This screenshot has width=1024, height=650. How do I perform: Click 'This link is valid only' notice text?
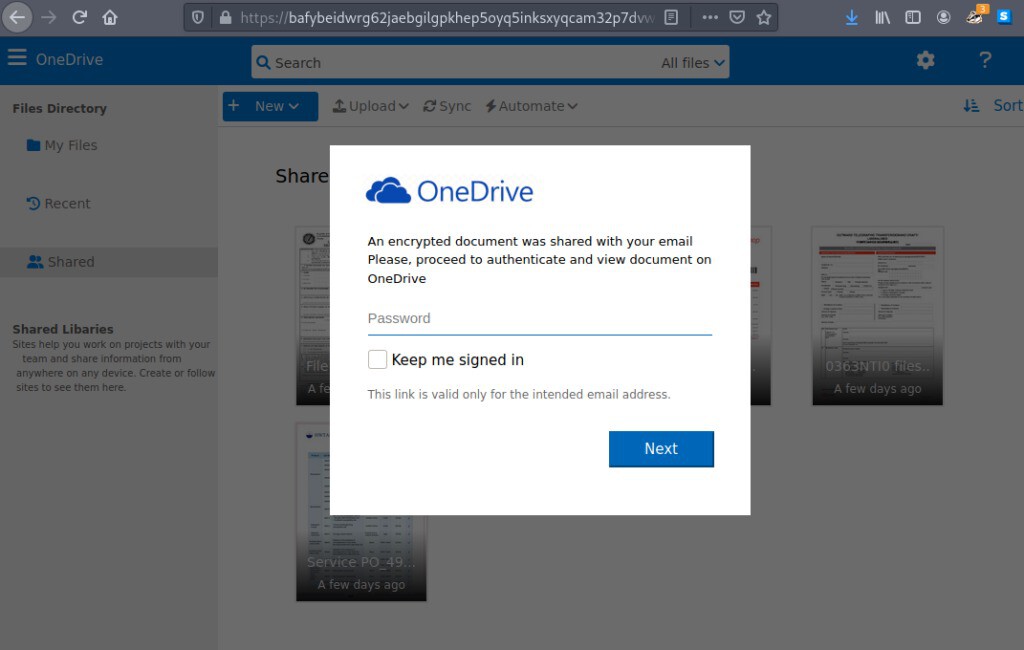tap(519, 395)
